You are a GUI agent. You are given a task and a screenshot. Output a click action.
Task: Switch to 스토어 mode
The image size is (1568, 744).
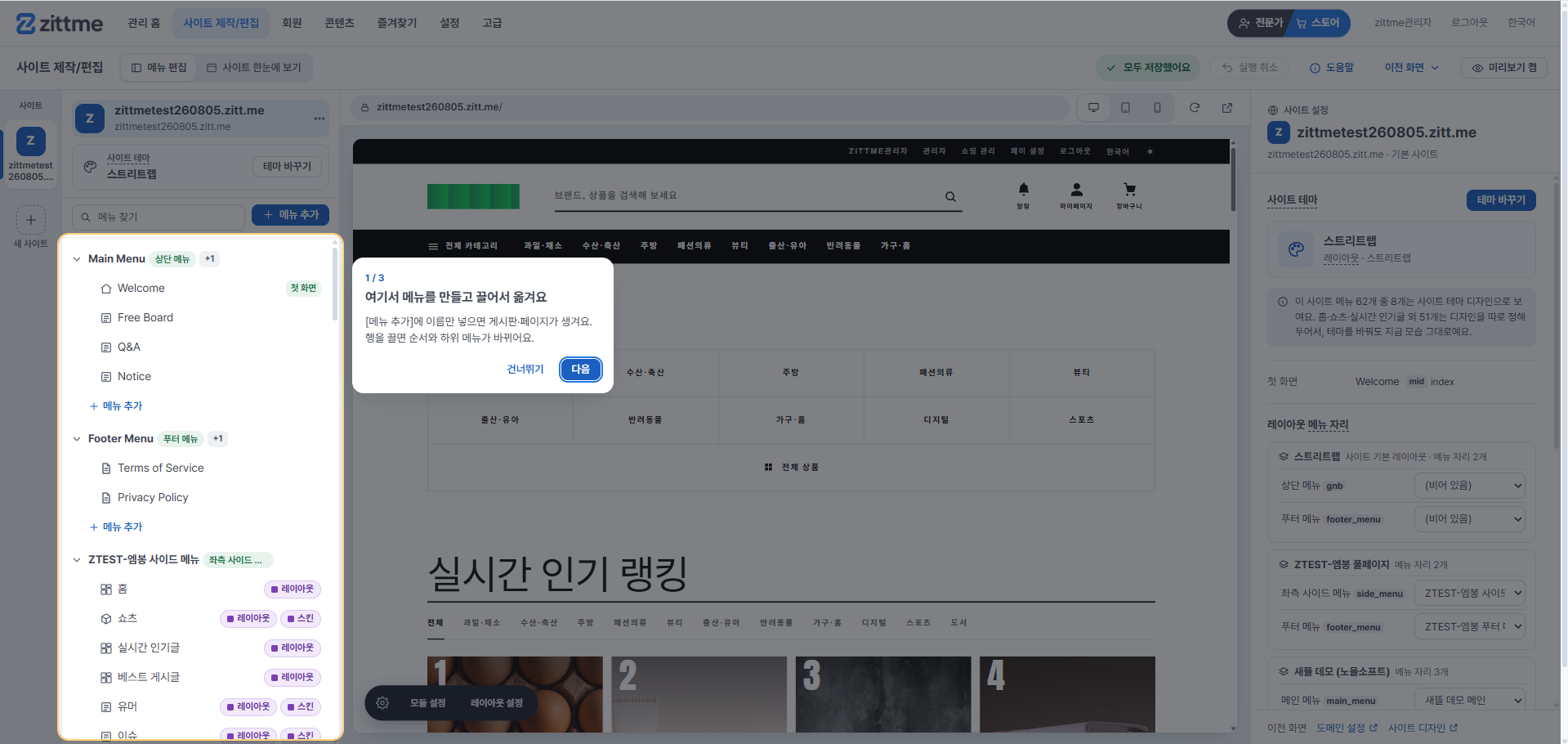click(x=1319, y=23)
